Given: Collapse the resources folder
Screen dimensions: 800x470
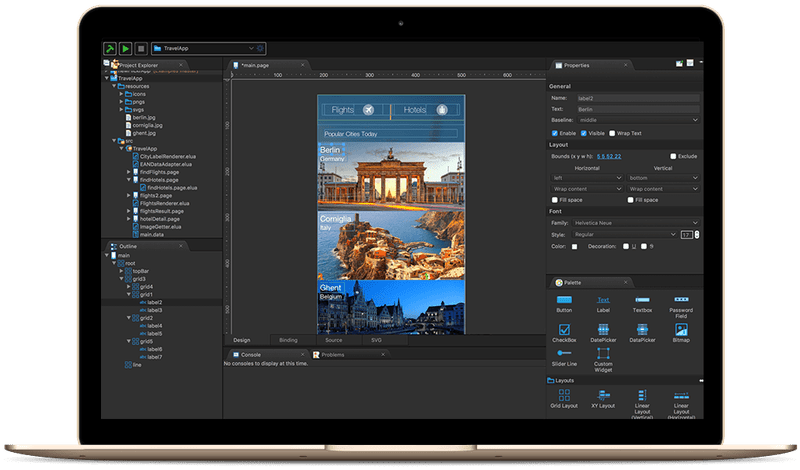Looking at the screenshot, I should pos(114,86).
